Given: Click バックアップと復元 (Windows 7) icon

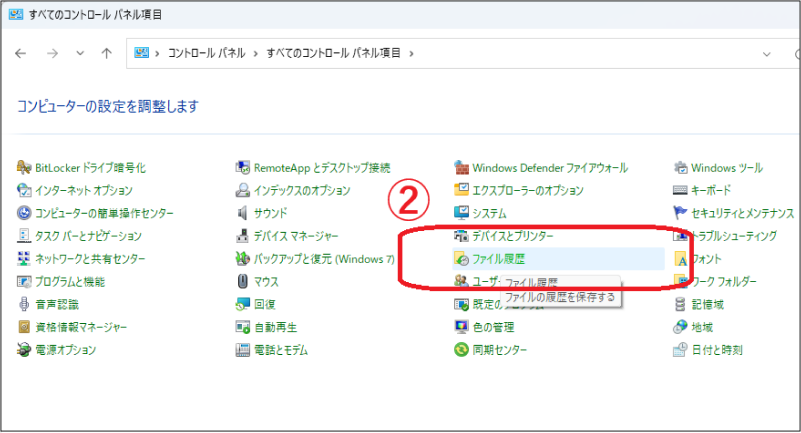Looking at the screenshot, I should (243, 258).
